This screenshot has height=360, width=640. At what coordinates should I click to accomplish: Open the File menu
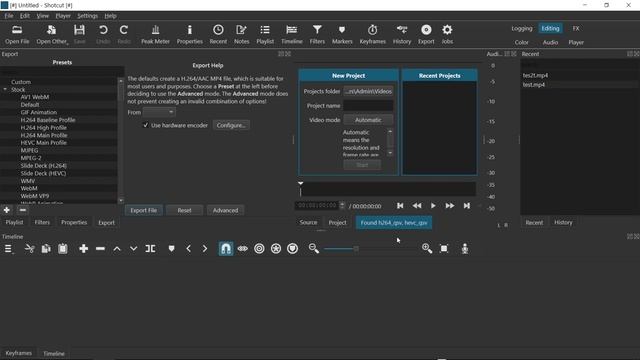(9, 16)
